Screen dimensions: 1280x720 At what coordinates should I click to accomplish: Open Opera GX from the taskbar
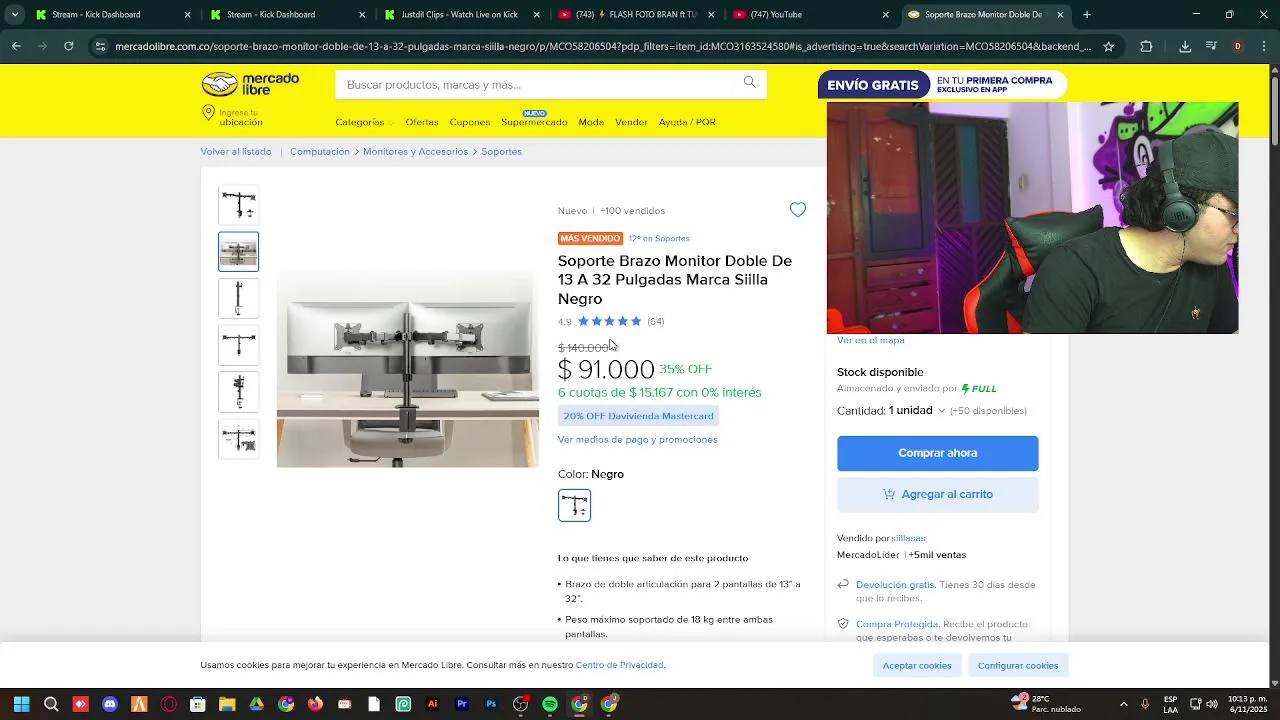click(x=168, y=704)
